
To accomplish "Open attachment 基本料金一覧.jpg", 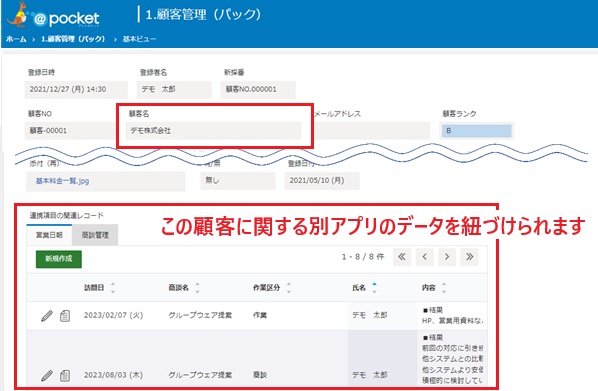I will (63, 181).
